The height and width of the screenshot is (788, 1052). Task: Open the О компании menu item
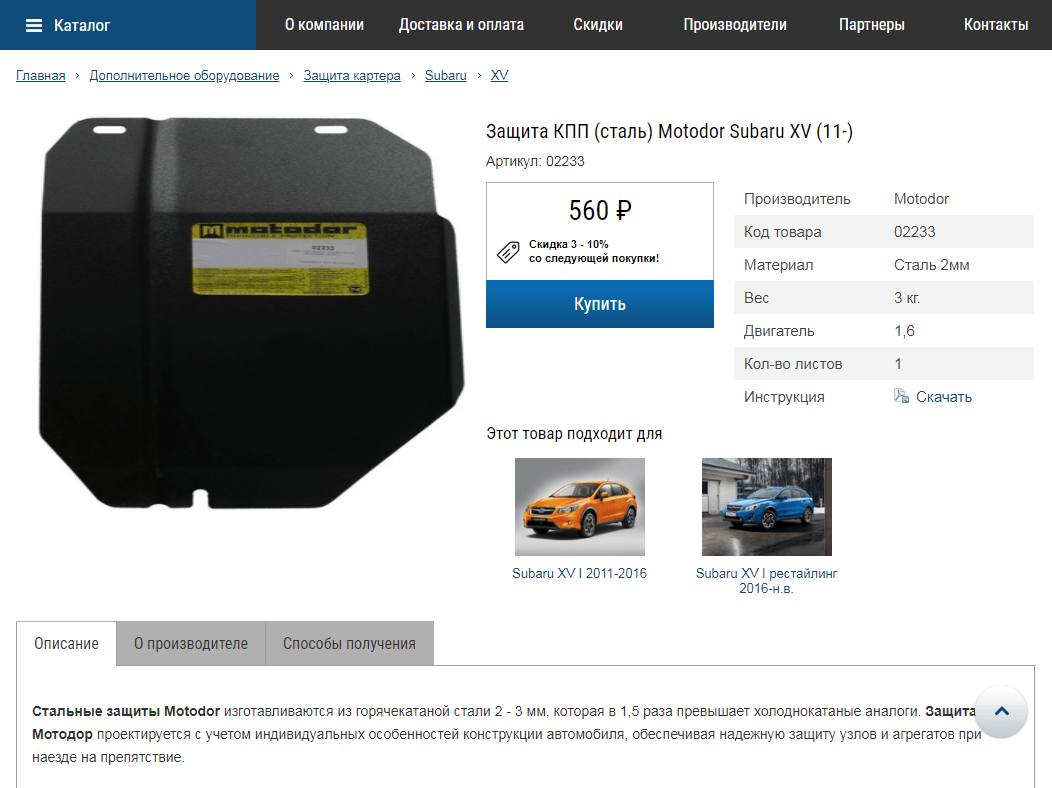tap(324, 25)
